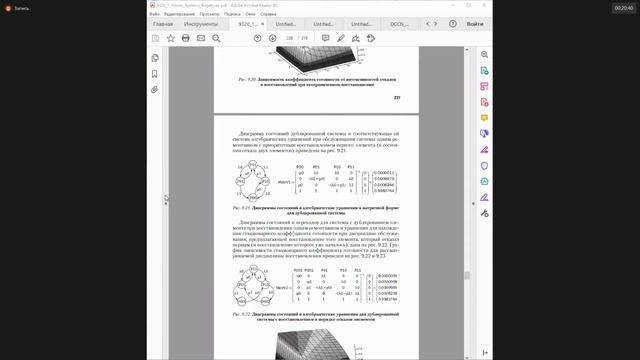Open the find text magnifier in toolbar
This screenshot has width=640, height=360.
pyautogui.click(x=216, y=38)
